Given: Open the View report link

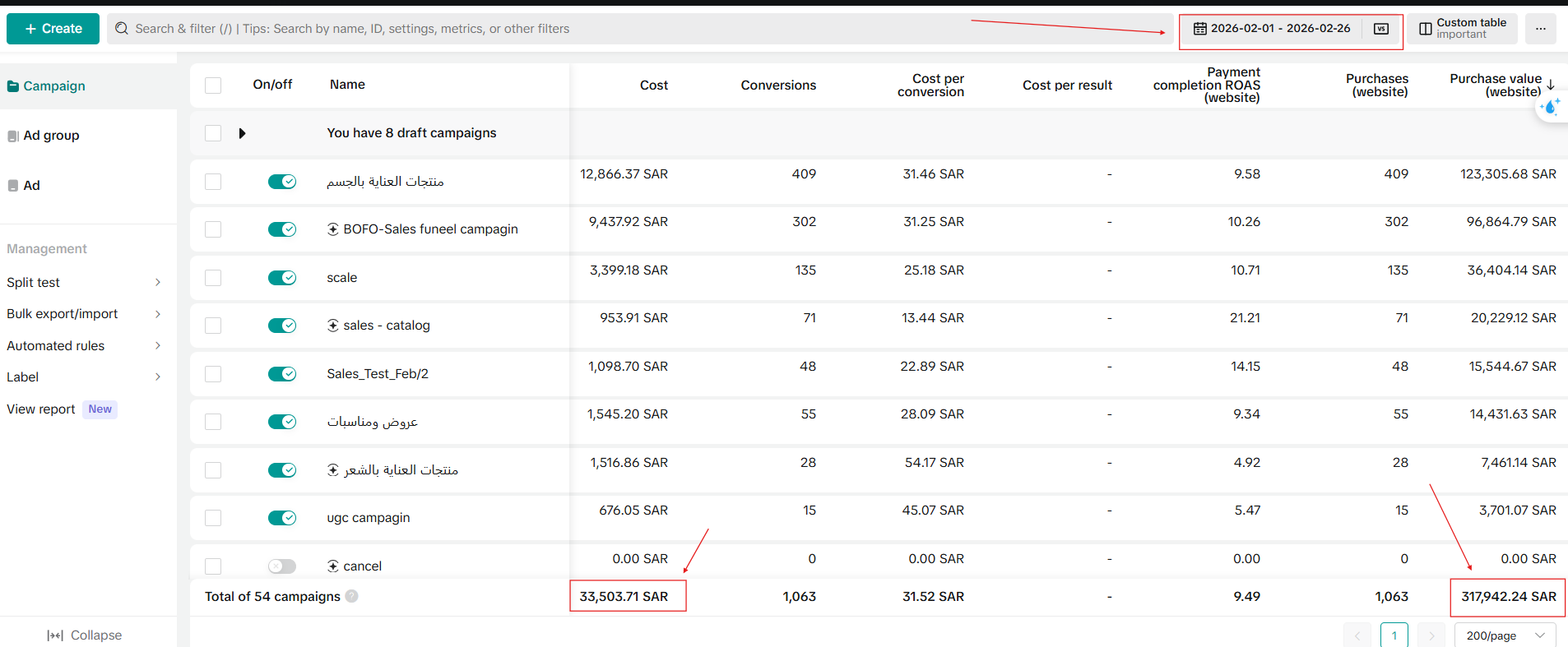Looking at the screenshot, I should (x=41, y=409).
